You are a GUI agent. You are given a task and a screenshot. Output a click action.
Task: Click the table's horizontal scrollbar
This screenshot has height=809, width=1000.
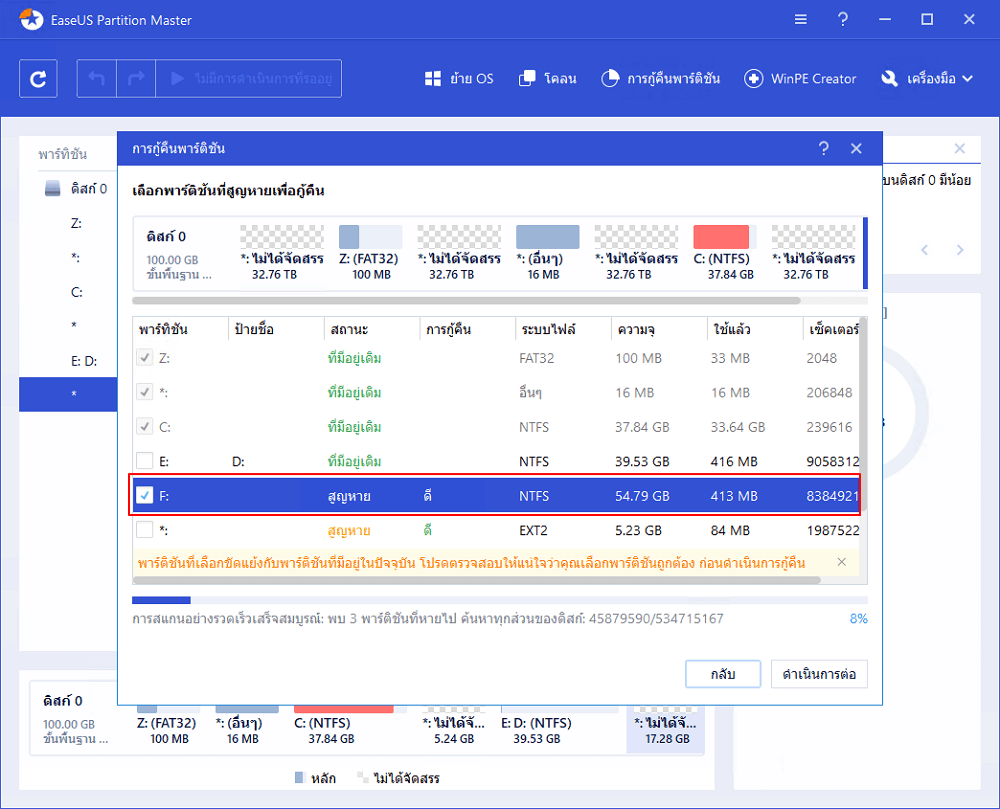[476, 580]
